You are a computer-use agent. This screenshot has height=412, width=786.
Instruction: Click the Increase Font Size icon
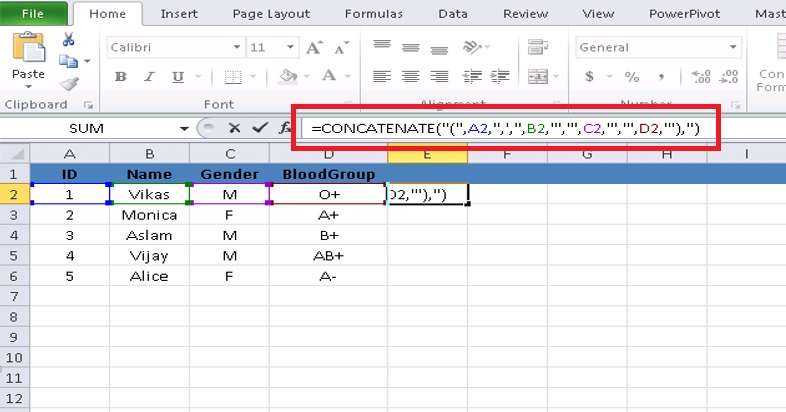[314, 48]
